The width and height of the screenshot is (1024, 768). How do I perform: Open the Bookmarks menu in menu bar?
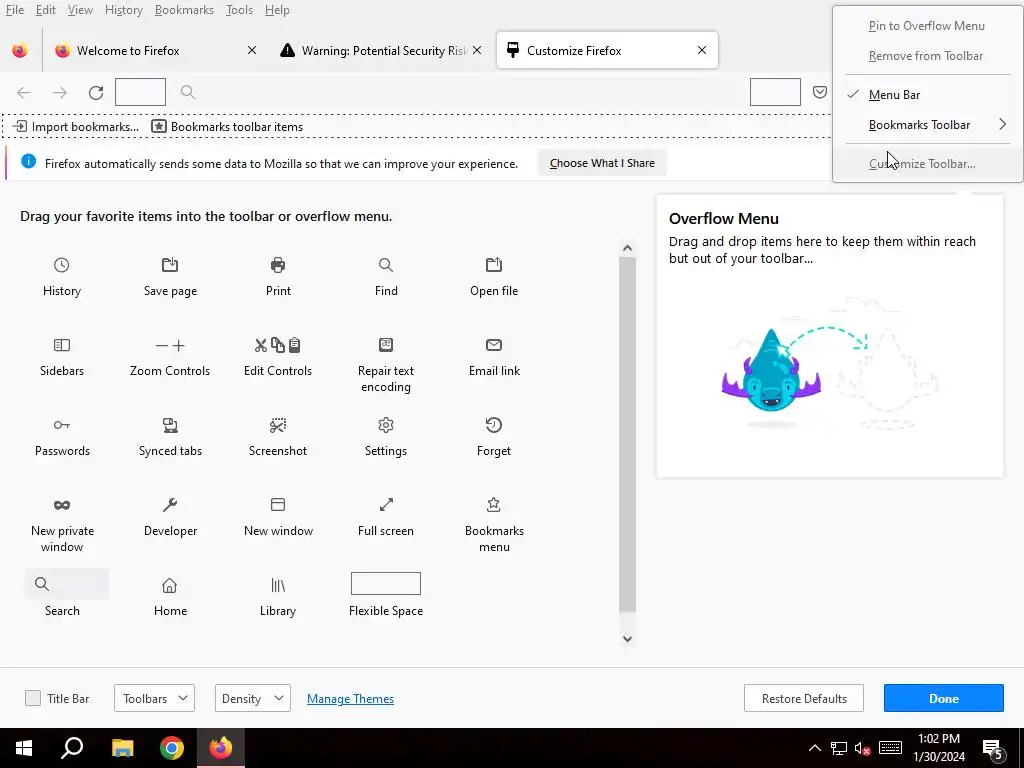[184, 10]
